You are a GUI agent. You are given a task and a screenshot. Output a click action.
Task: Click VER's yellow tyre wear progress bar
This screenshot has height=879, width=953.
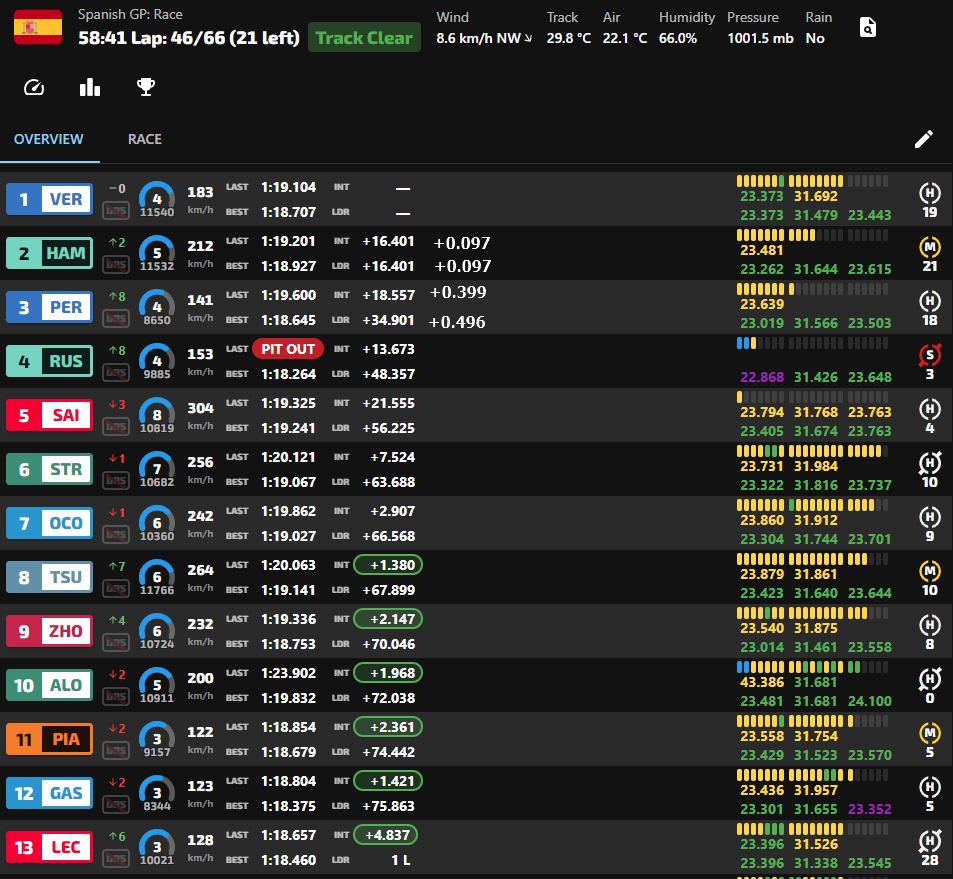[x=790, y=182]
